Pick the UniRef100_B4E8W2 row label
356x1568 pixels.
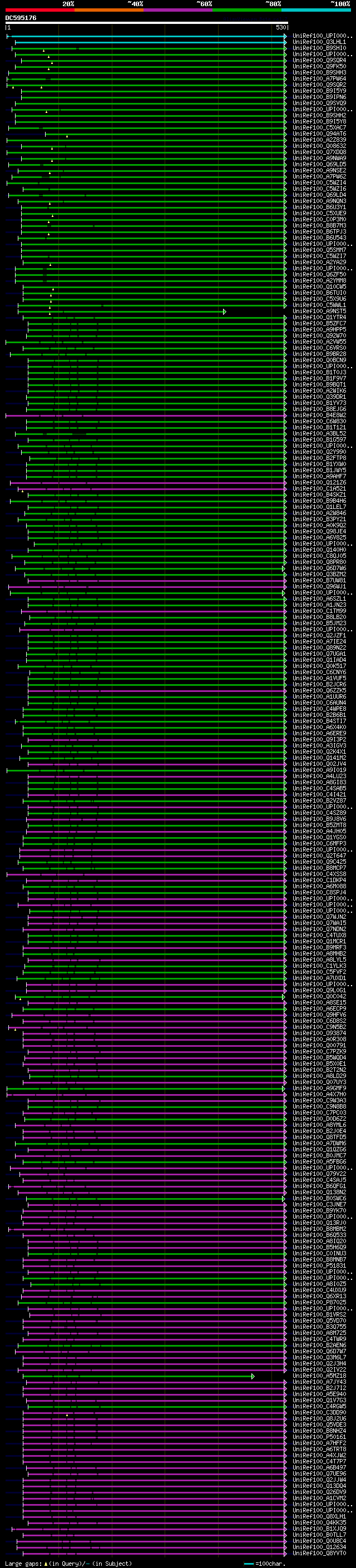click(x=319, y=416)
